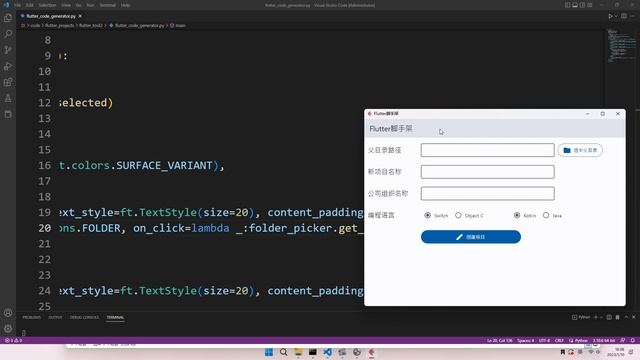Image resolution: width=640 pixels, height=360 pixels.
Task: Select the flutter_code_generator.py editor tab
Action: click(x=51, y=16)
